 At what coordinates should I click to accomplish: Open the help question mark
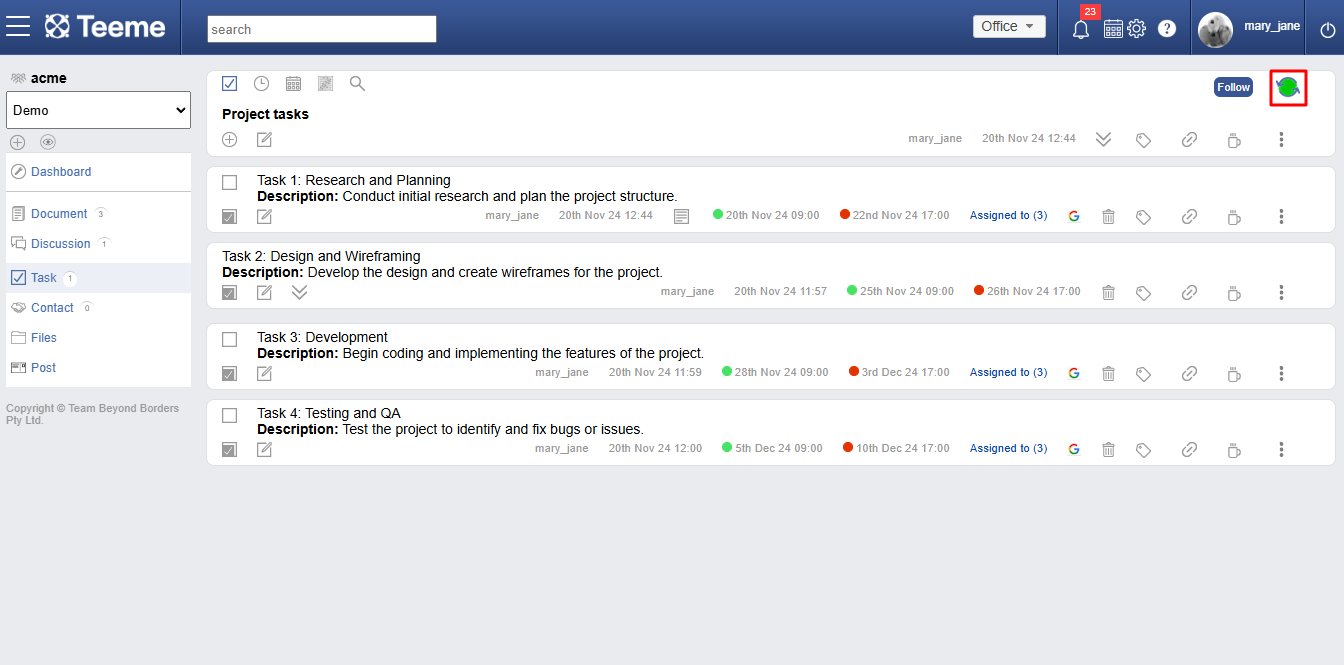pos(1167,29)
